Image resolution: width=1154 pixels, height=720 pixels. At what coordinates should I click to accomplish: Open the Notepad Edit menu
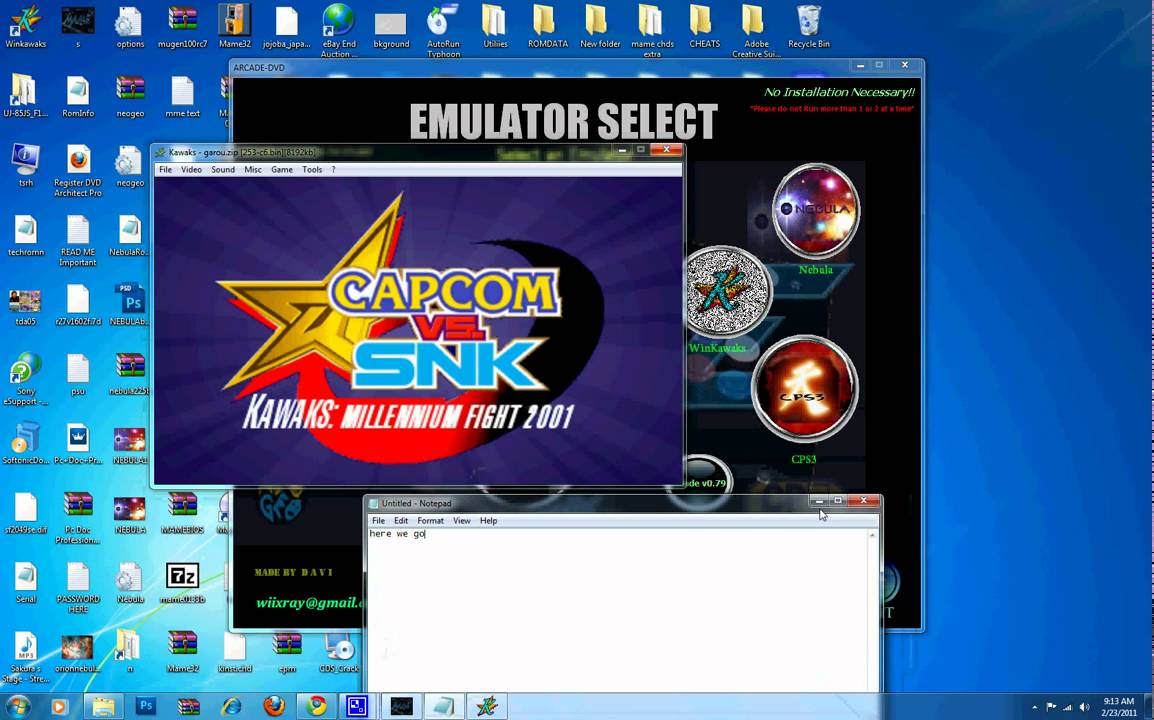point(401,520)
